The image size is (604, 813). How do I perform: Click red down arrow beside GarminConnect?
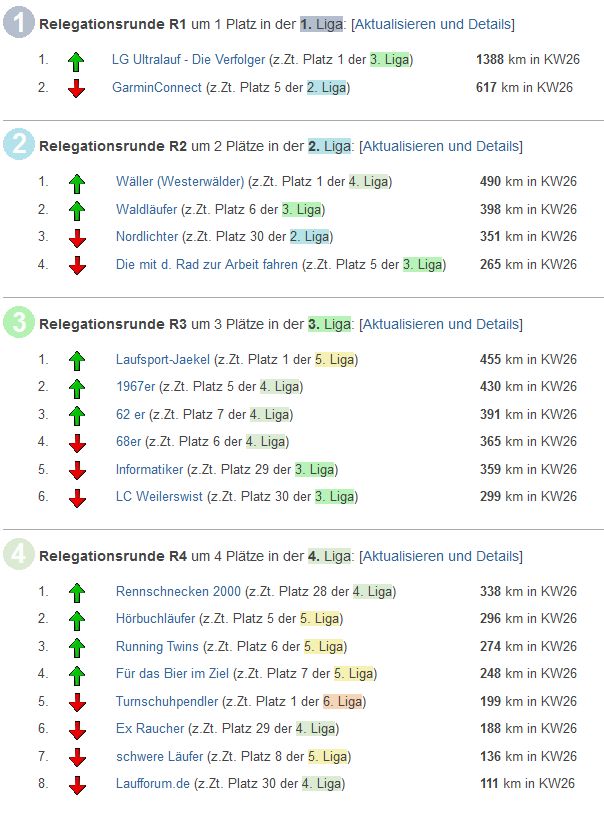pos(77,88)
